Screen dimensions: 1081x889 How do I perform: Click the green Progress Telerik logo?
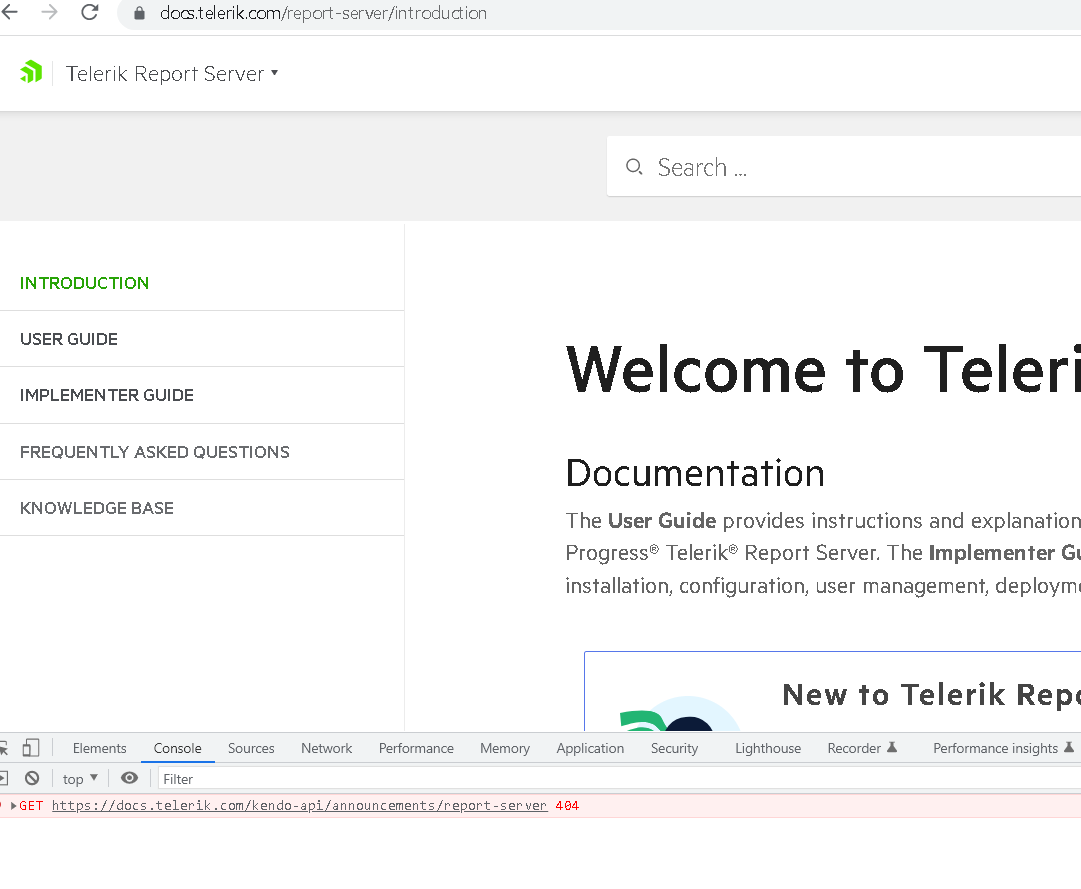click(x=31, y=72)
